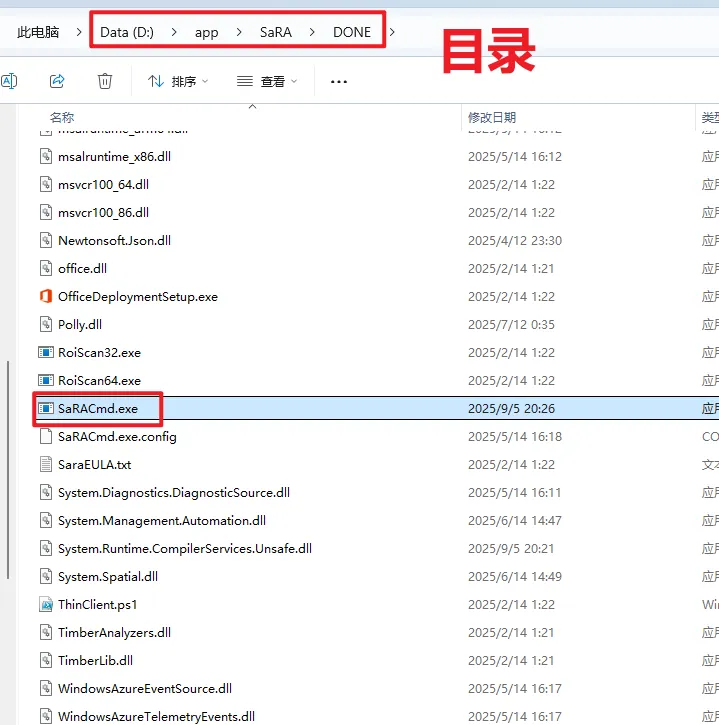Click the Rename toolbar icon
This screenshot has height=725, width=719.
point(9,81)
